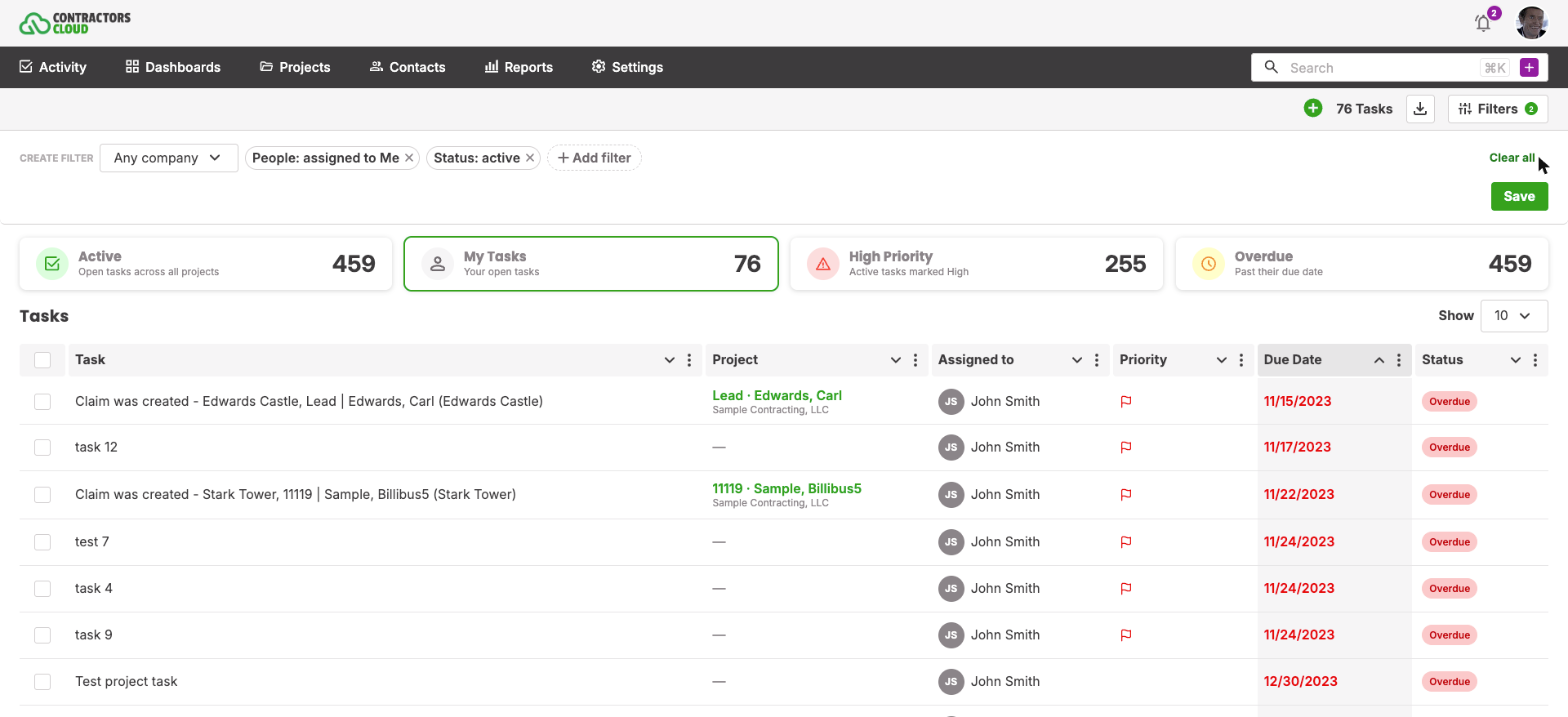The image size is (1568, 717).
Task: Click priority flag for task 12
Action: tap(1125, 448)
